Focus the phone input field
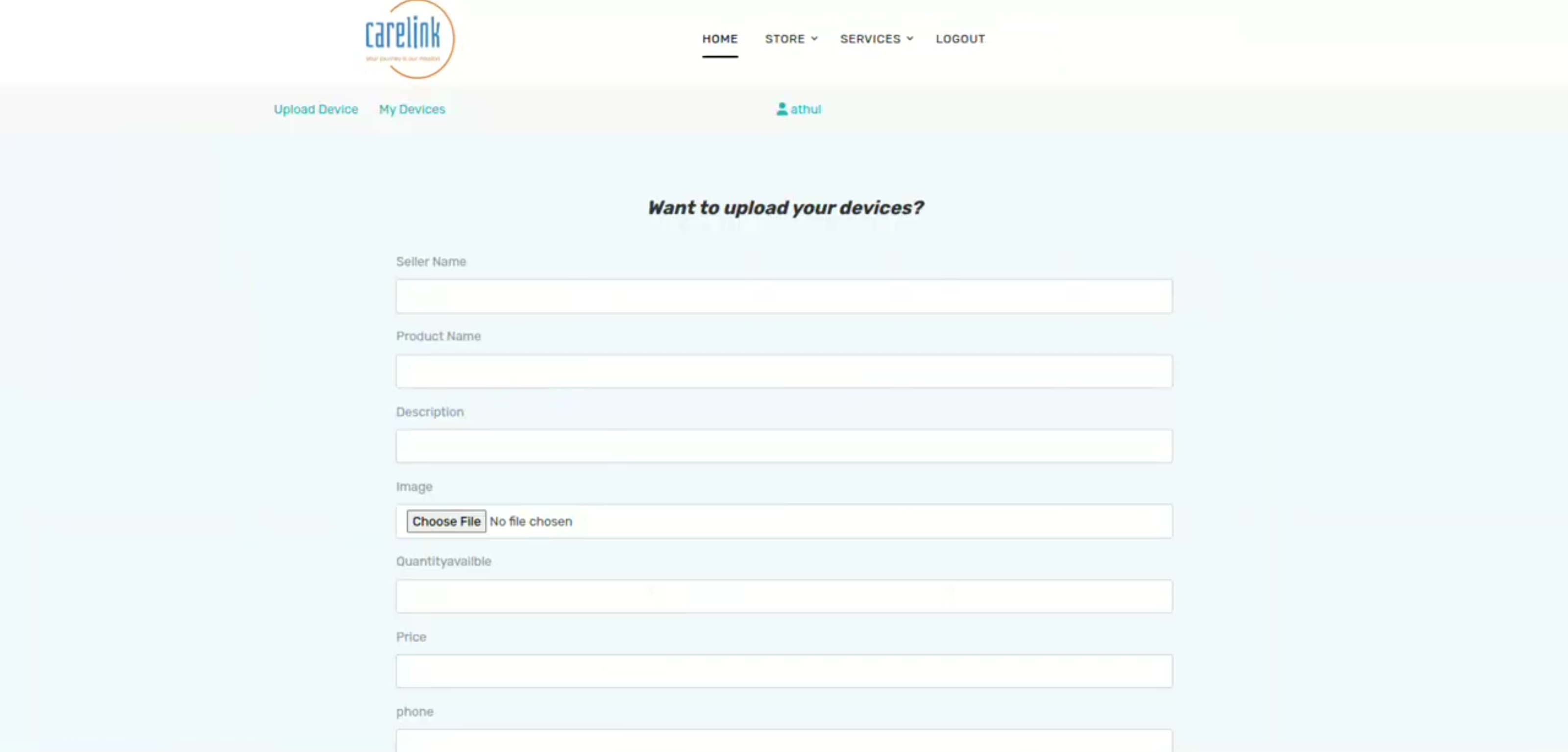Screen dimensions: 1568x752 (x=784, y=741)
